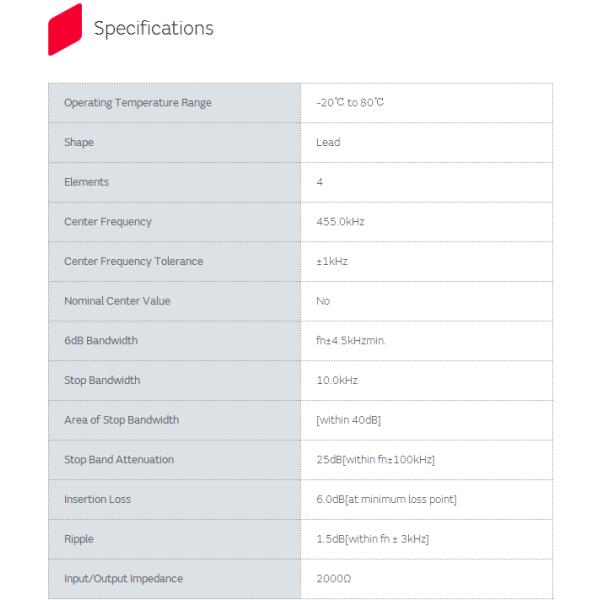Screen dimensions: 600x600
Task: Select the Ripple row label
Action: [x=79, y=539]
